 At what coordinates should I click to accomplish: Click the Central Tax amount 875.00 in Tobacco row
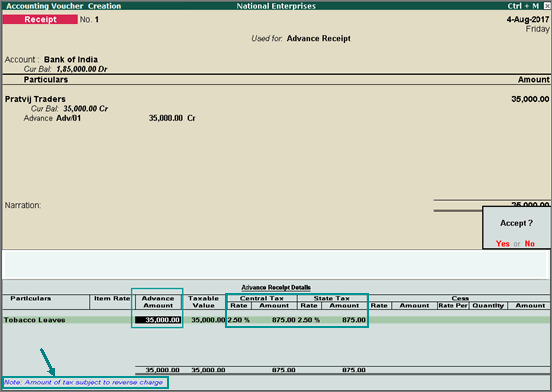pyautogui.click(x=284, y=320)
